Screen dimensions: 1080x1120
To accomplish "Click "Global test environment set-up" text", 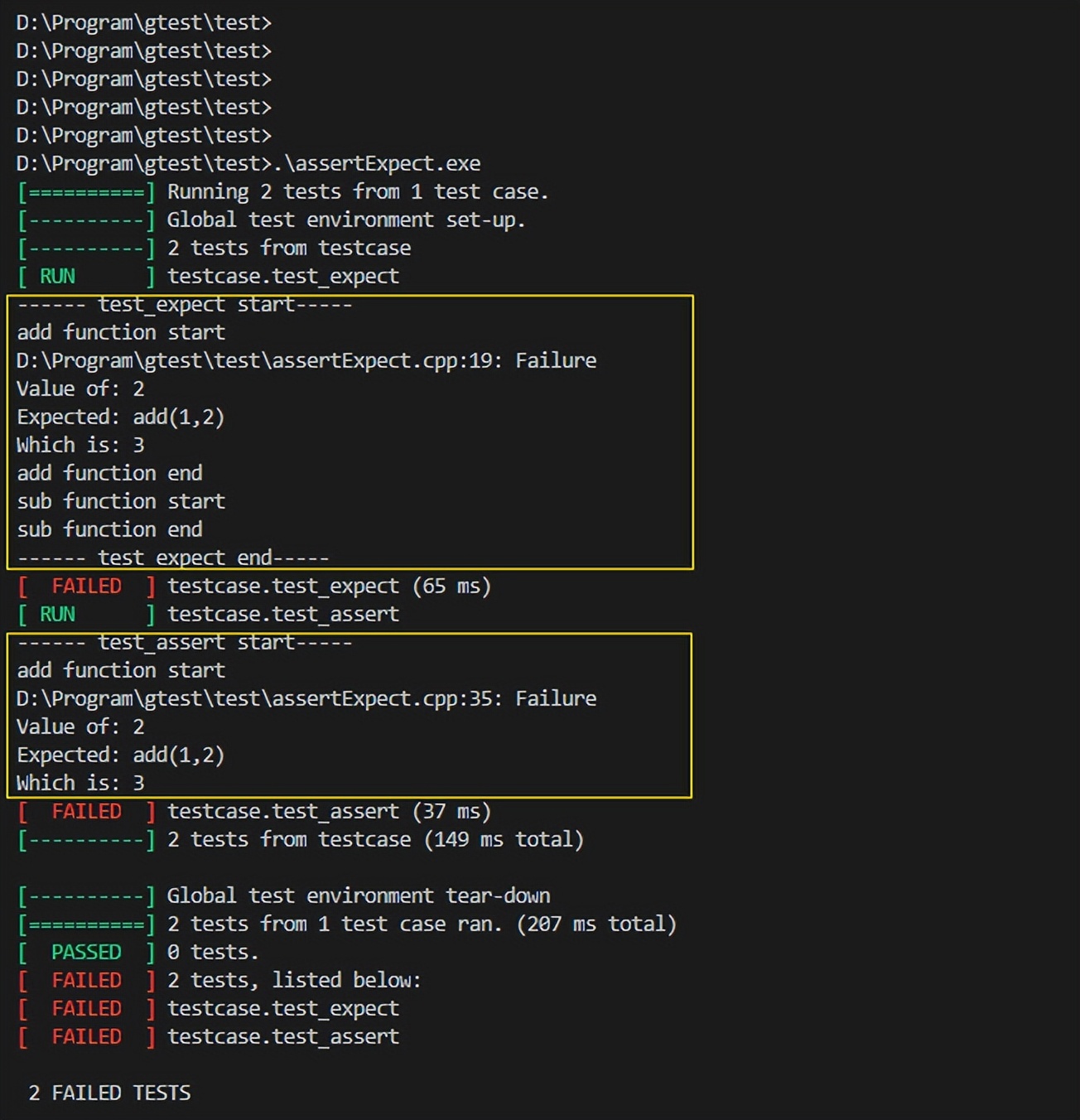I will click(345, 220).
